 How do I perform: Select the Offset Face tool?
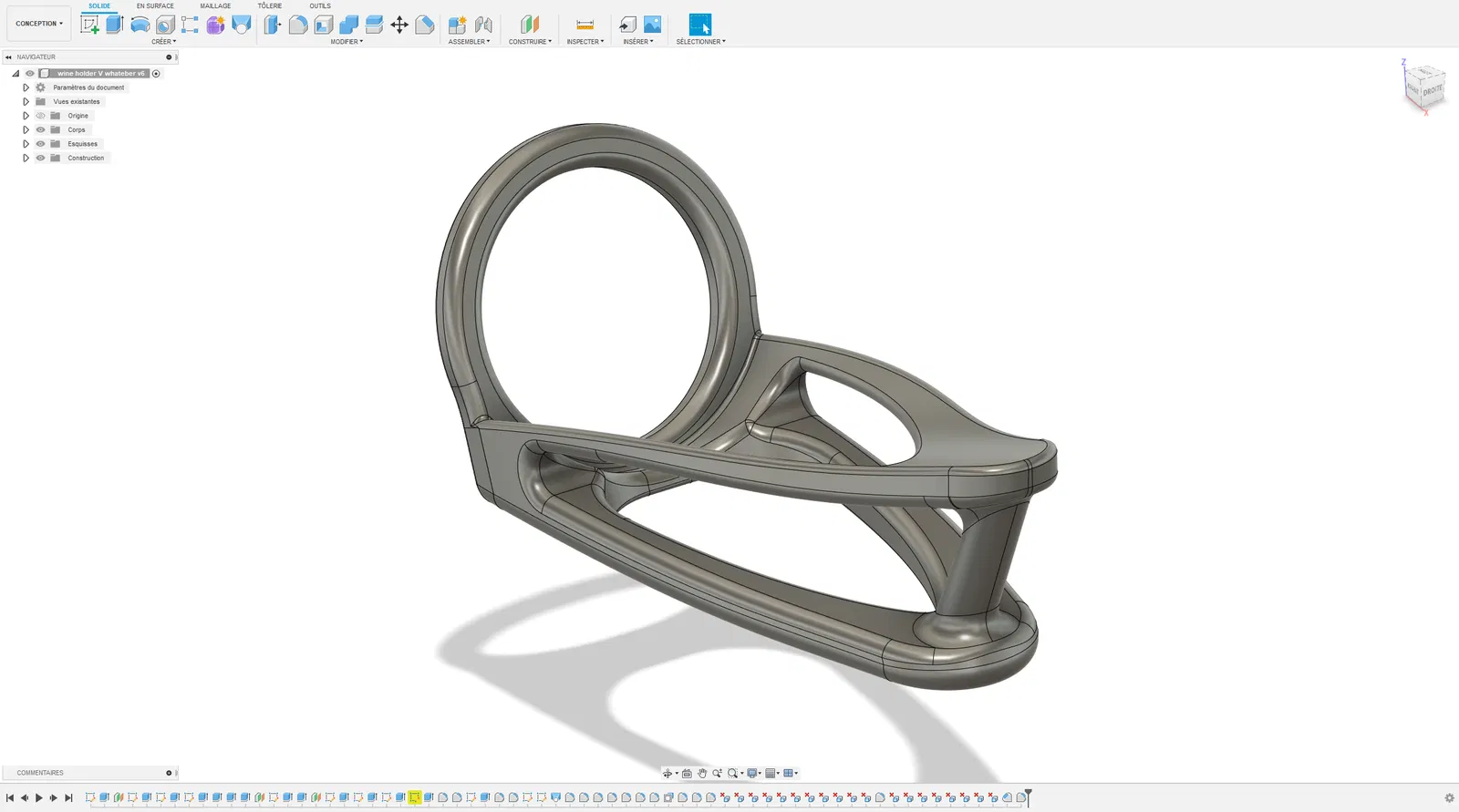(x=374, y=25)
